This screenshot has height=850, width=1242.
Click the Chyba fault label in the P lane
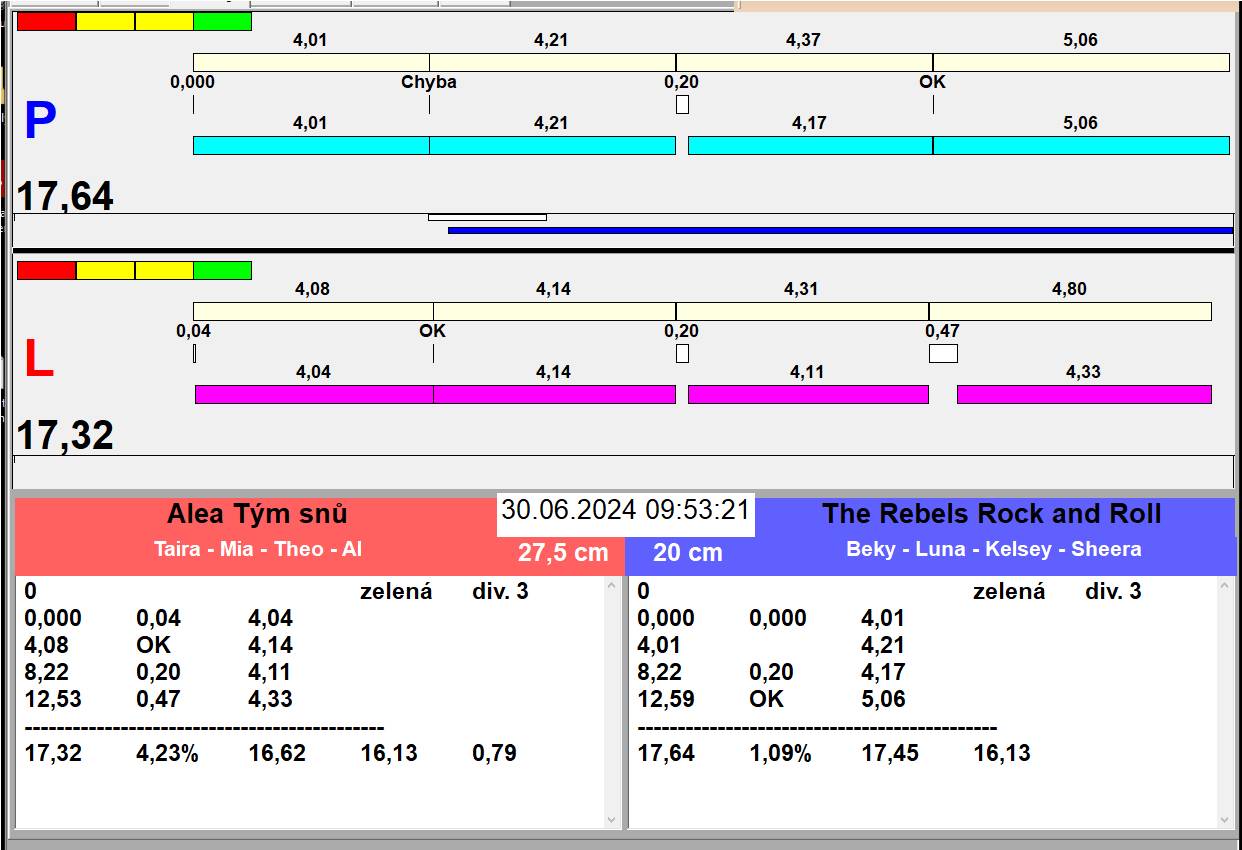[x=428, y=82]
